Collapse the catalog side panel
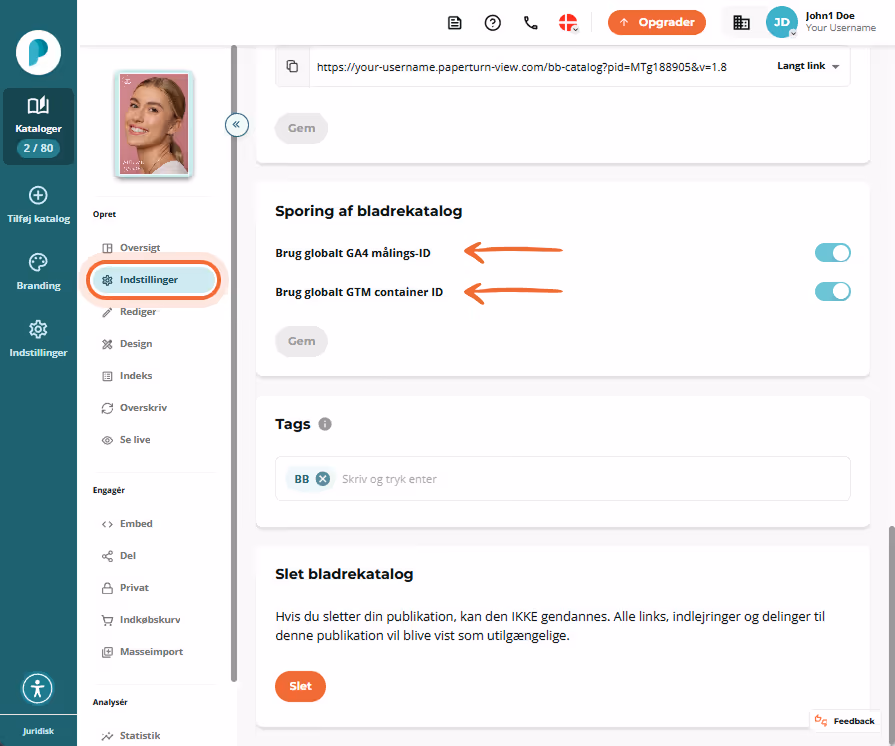 [x=236, y=124]
